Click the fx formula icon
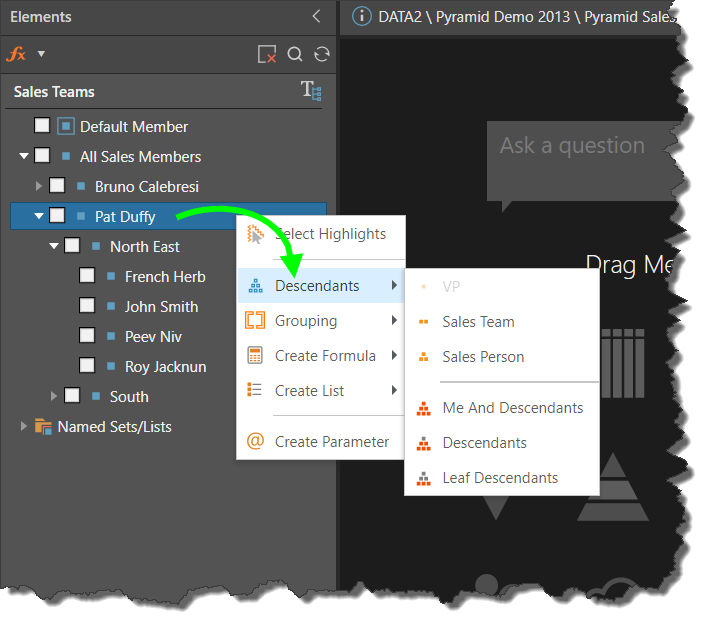710x626 pixels. 18,54
